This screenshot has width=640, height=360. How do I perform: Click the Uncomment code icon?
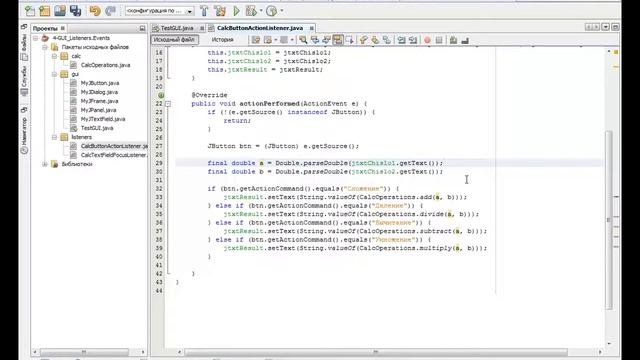pyautogui.click(x=465, y=40)
